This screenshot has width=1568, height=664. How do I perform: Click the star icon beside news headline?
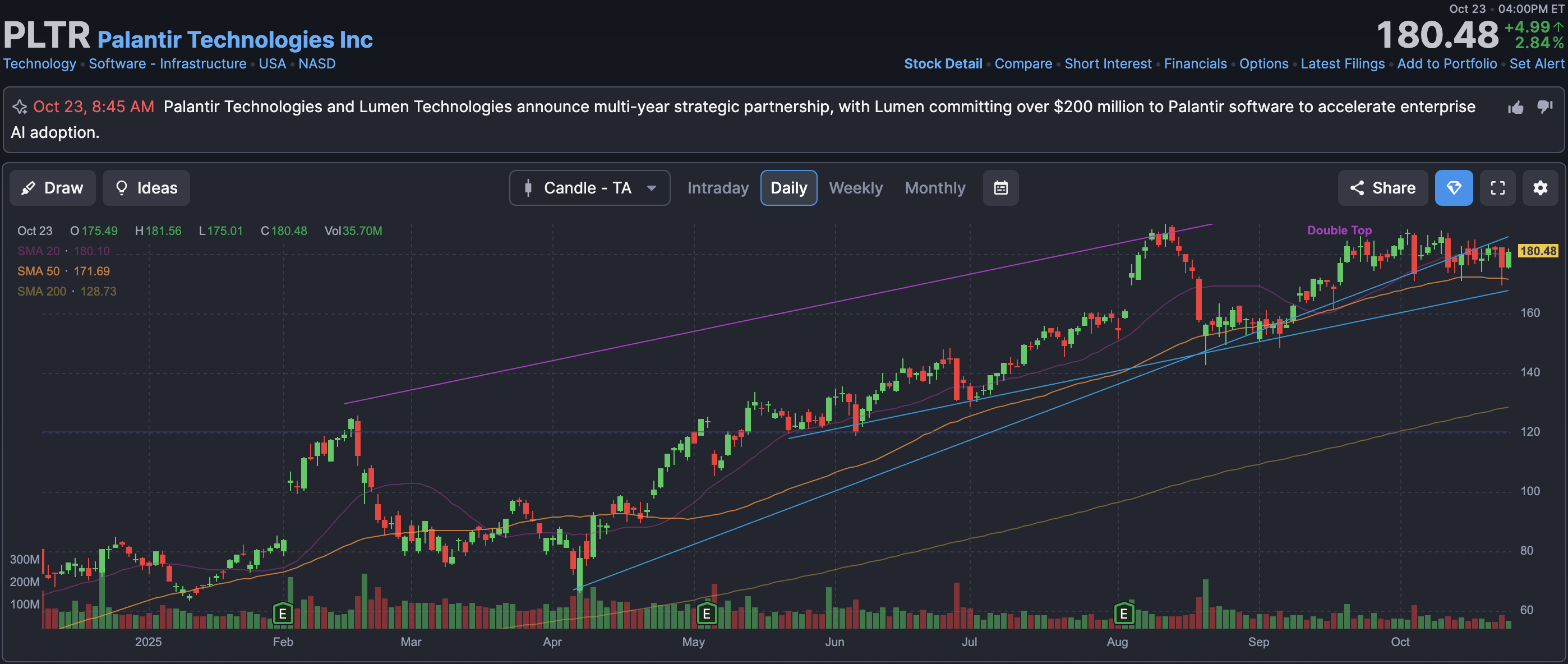(20, 107)
